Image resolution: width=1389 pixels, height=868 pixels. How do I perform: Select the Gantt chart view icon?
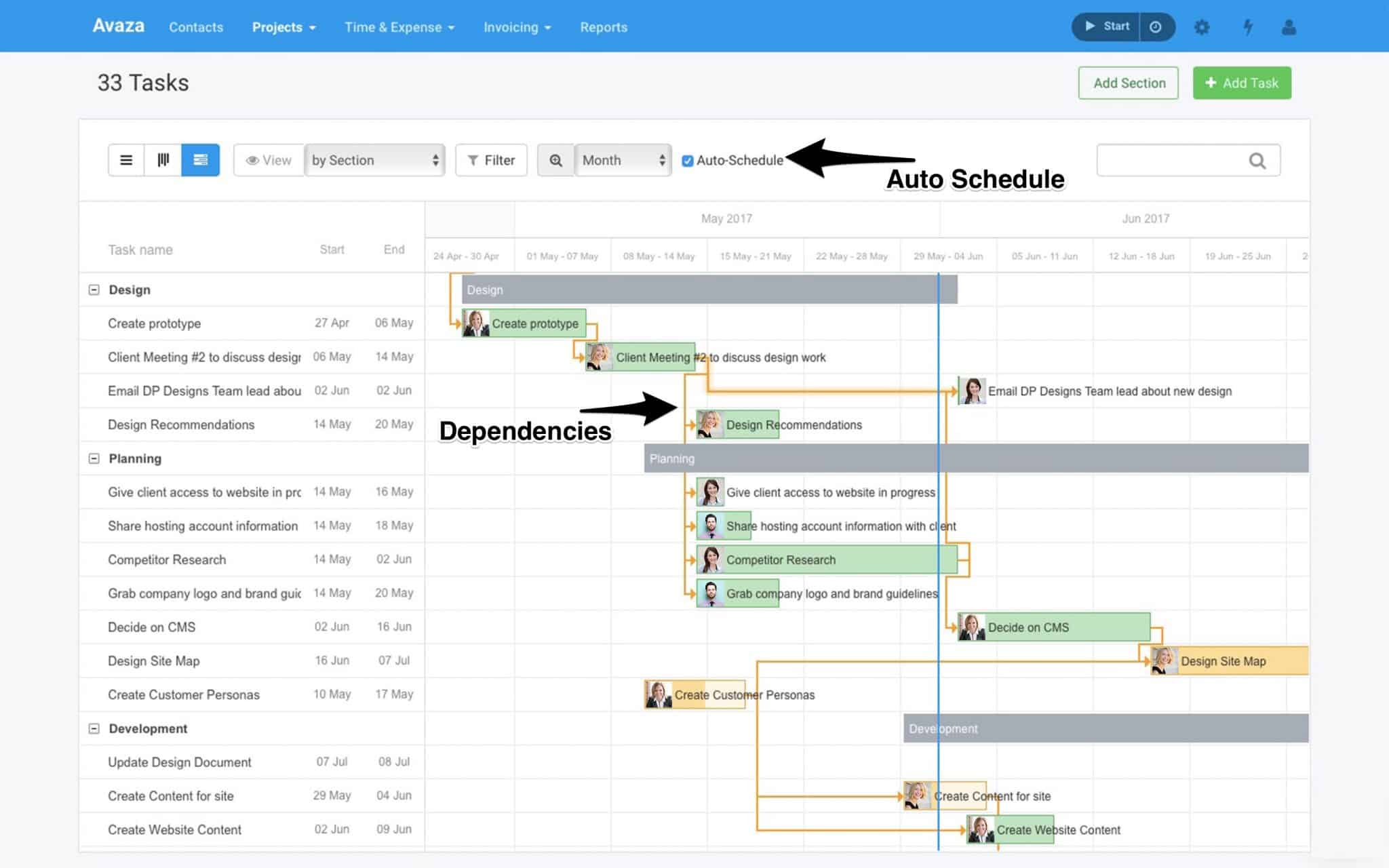(200, 160)
